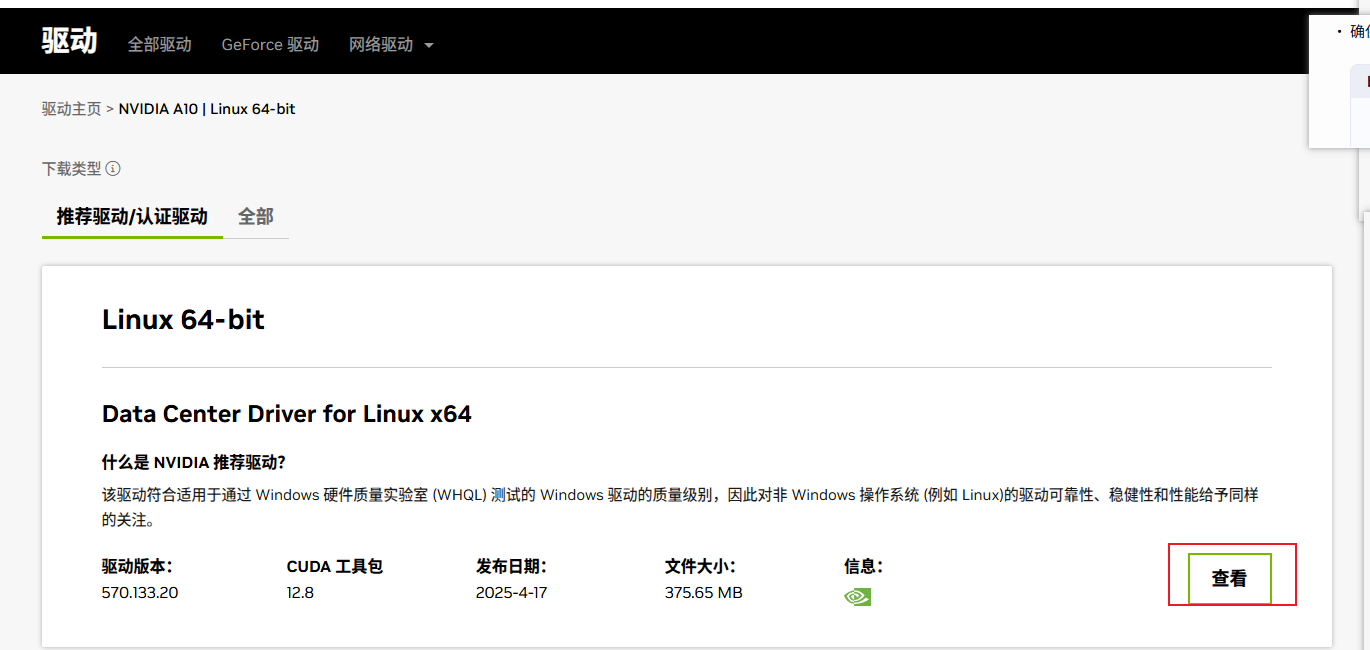Open the 全部驱动 menu item
The image size is (1370, 650).
pyautogui.click(x=159, y=45)
